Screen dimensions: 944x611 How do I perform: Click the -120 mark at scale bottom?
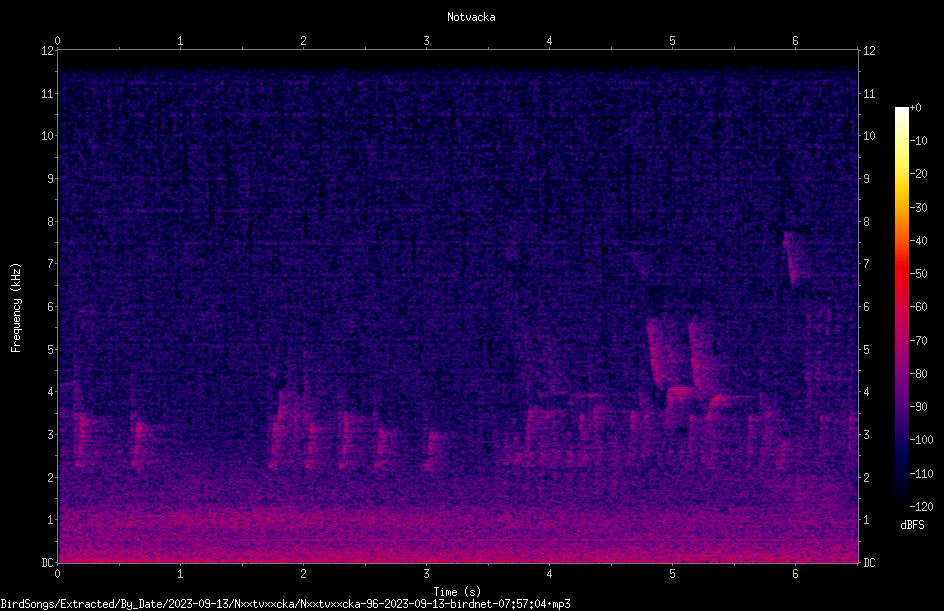[x=921, y=507]
